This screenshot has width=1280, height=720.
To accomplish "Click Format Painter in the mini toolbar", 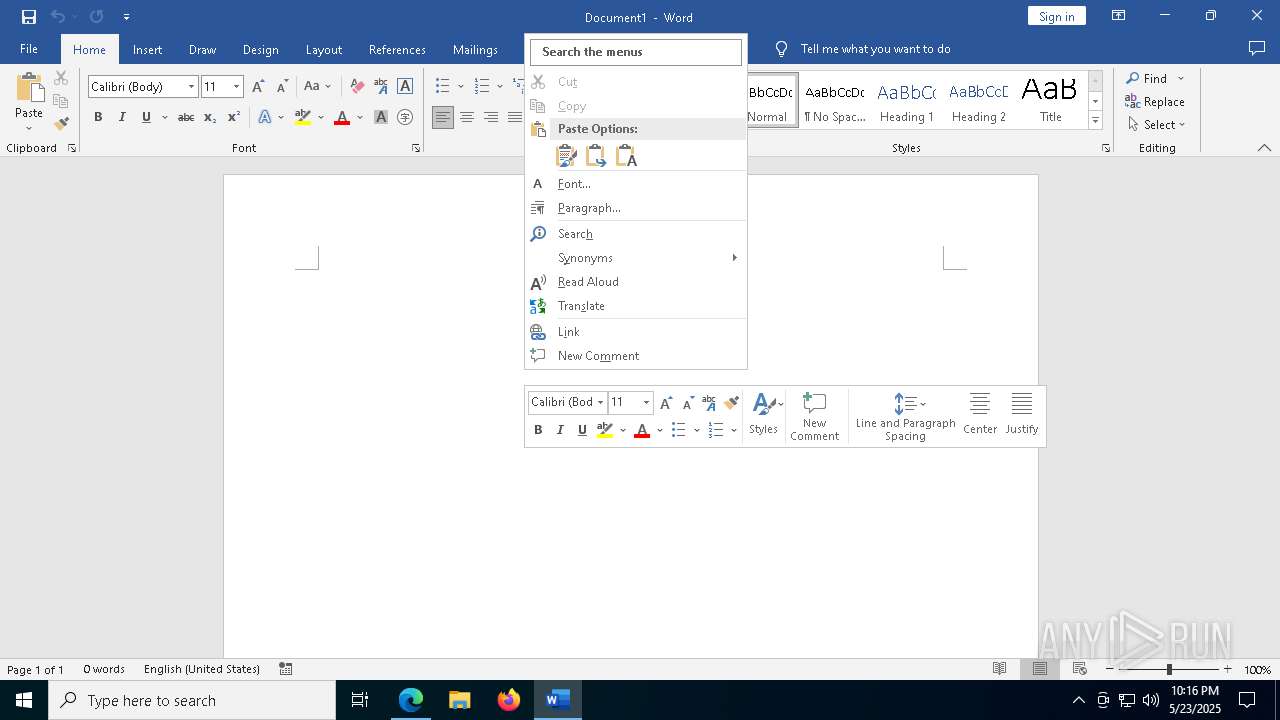I will [731, 402].
